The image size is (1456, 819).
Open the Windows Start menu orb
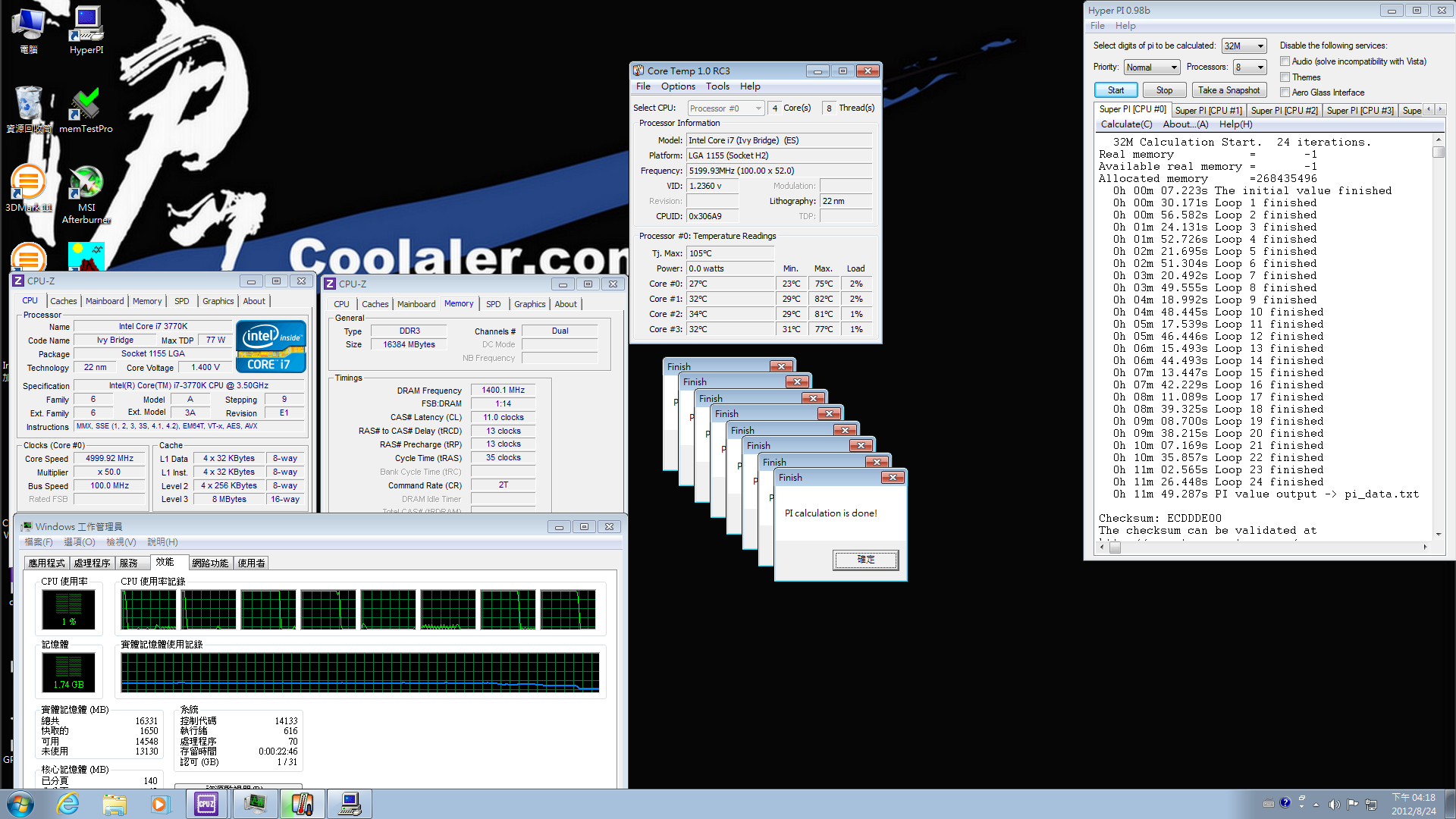point(20,804)
